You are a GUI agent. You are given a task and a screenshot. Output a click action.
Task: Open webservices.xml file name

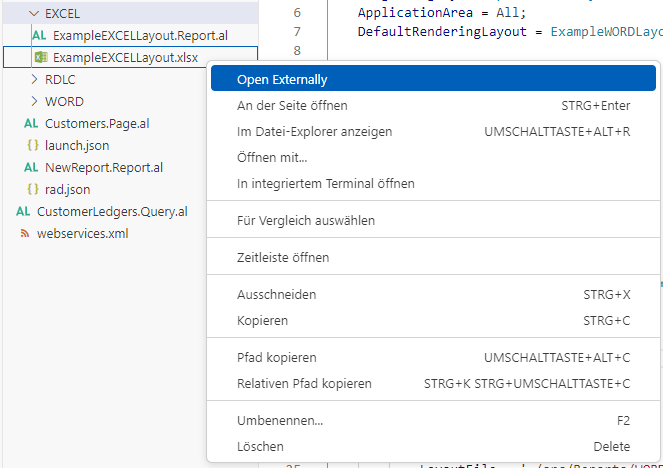(82, 233)
